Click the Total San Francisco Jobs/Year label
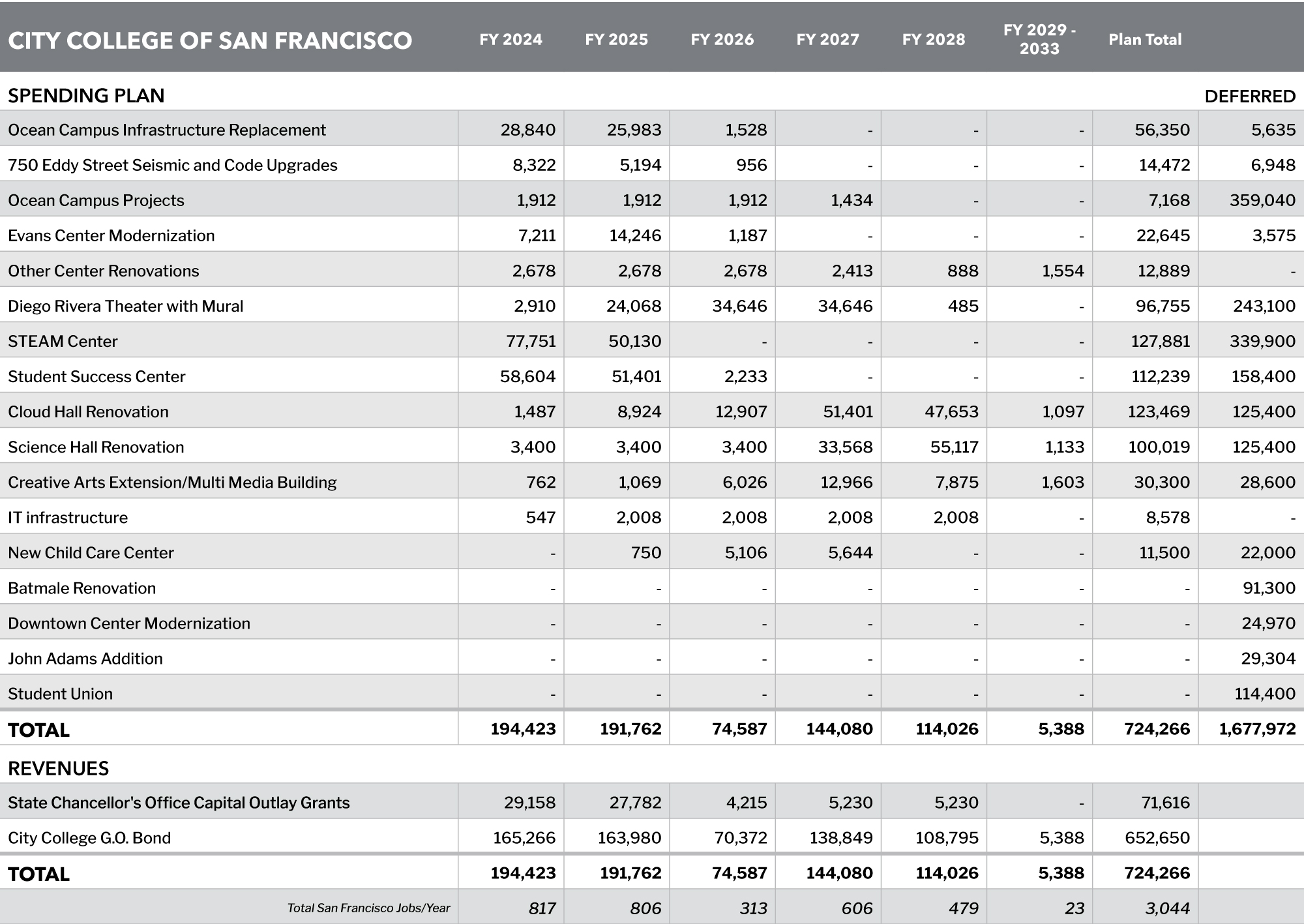1304x924 pixels. click(x=369, y=908)
